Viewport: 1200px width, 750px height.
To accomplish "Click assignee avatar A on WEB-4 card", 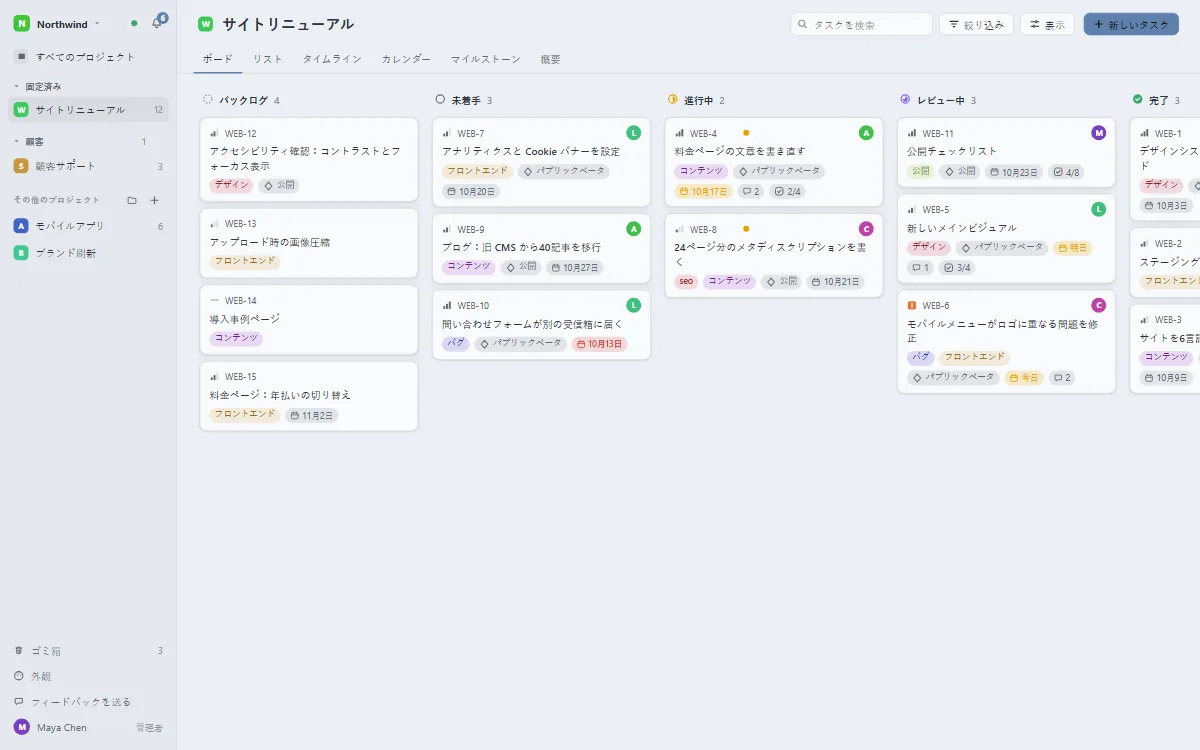I will click(866, 133).
